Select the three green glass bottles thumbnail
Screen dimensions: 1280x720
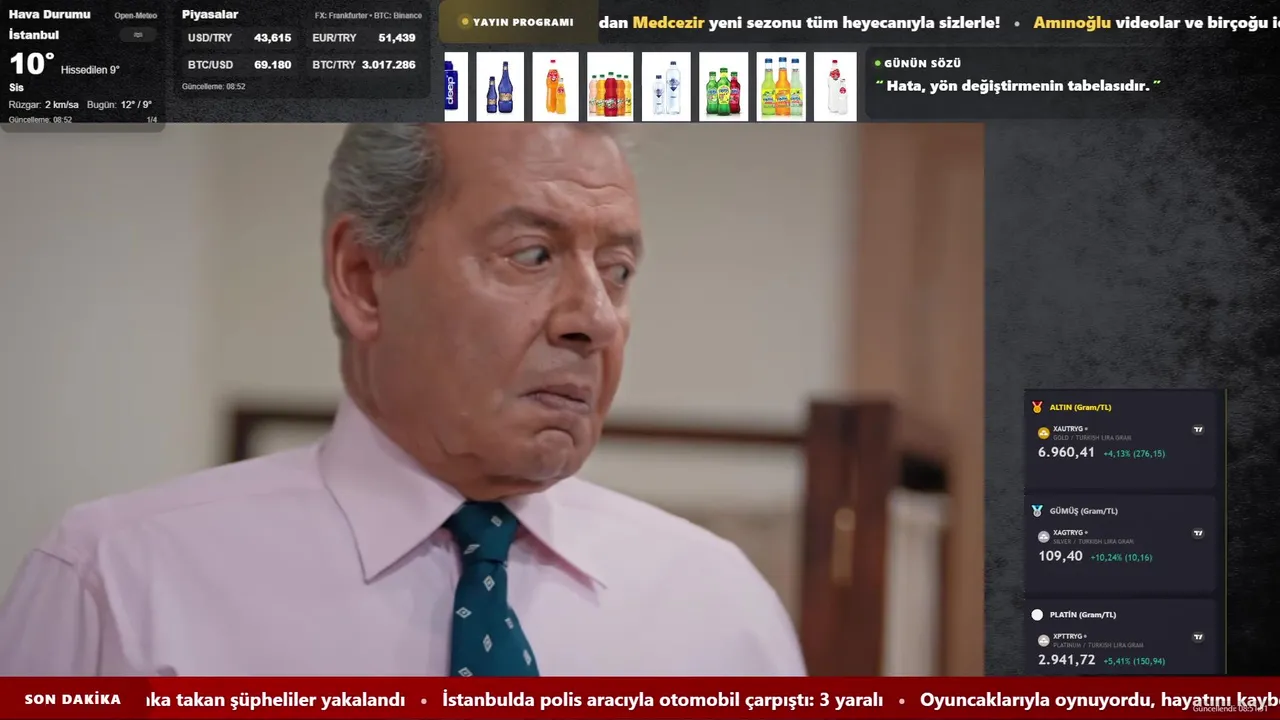[x=724, y=87]
